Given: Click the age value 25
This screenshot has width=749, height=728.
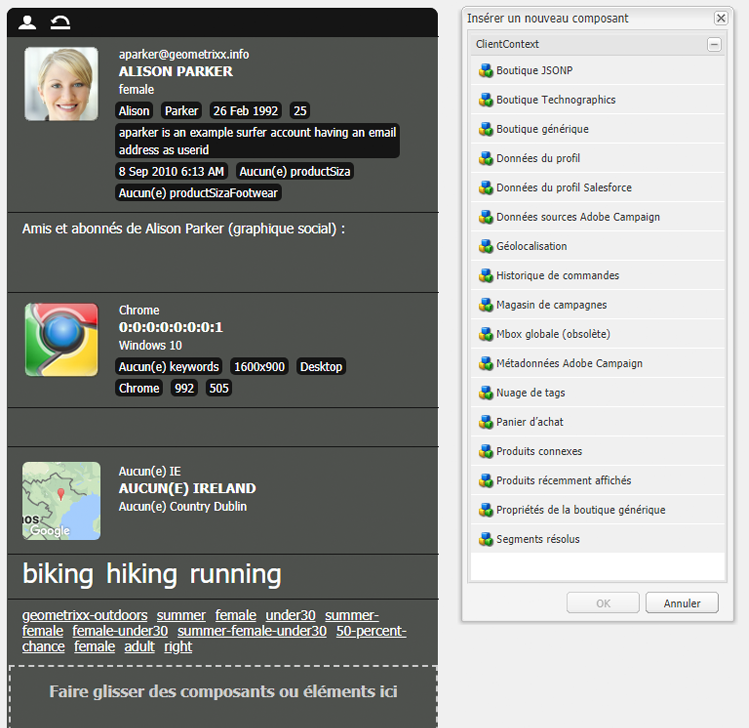Looking at the screenshot, I should [x=300, y=111].
